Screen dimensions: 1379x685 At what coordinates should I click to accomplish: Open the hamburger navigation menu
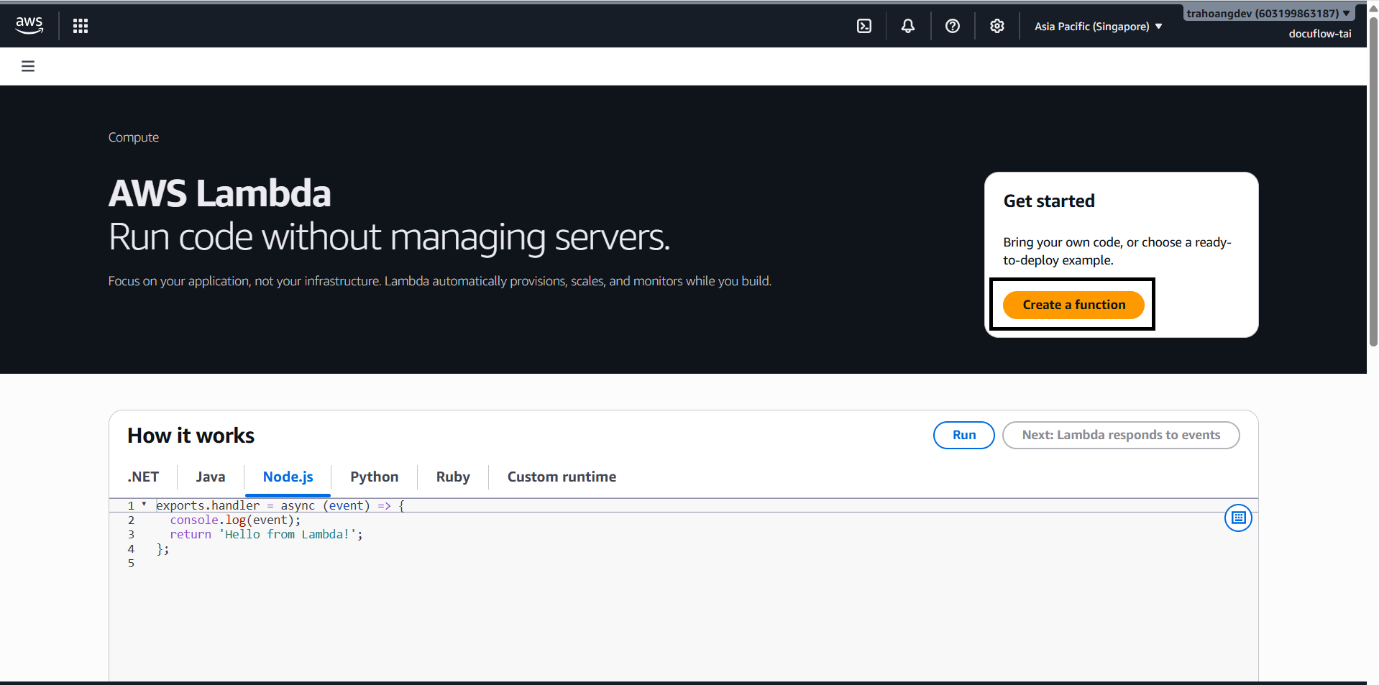[x=28, y=66]
